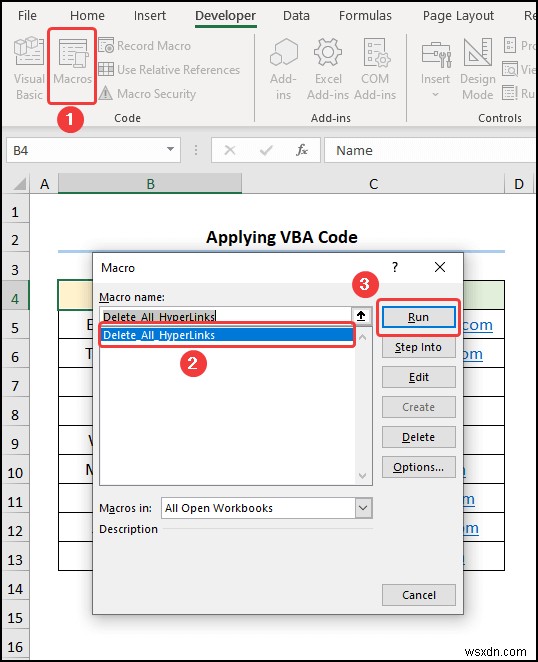Click the Run Dialog icon
Image resolution: width=538 pixels, height=662 pixels.
[x=510, y=93]
